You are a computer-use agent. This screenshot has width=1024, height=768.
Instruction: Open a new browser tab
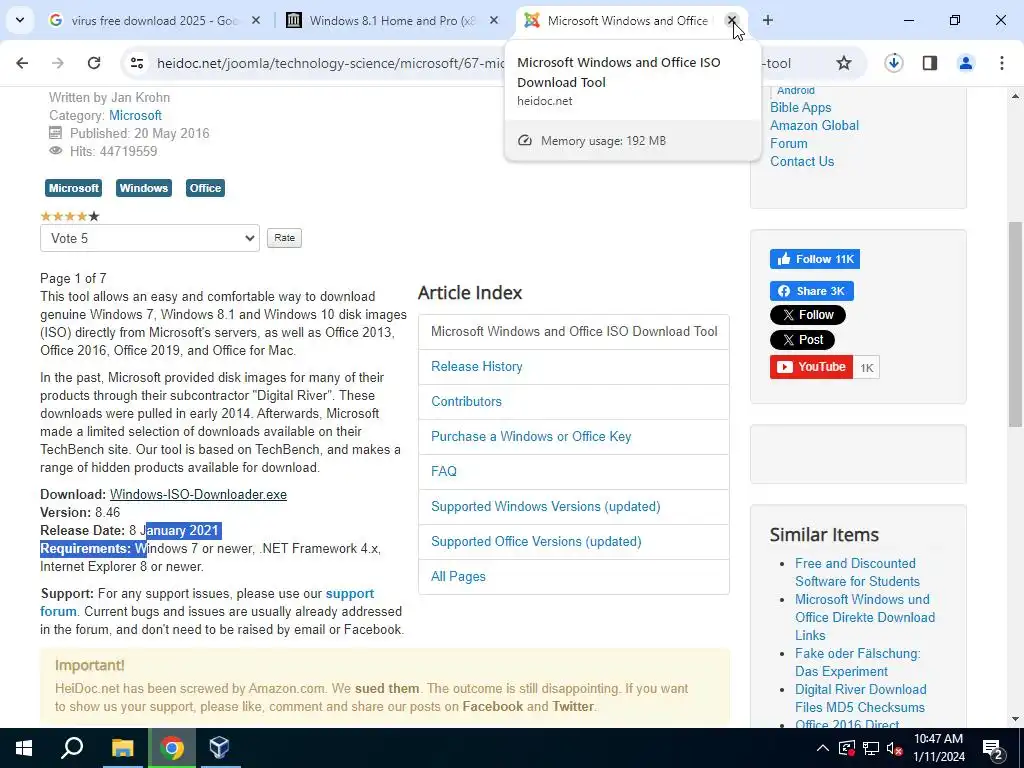click(768, 21)
